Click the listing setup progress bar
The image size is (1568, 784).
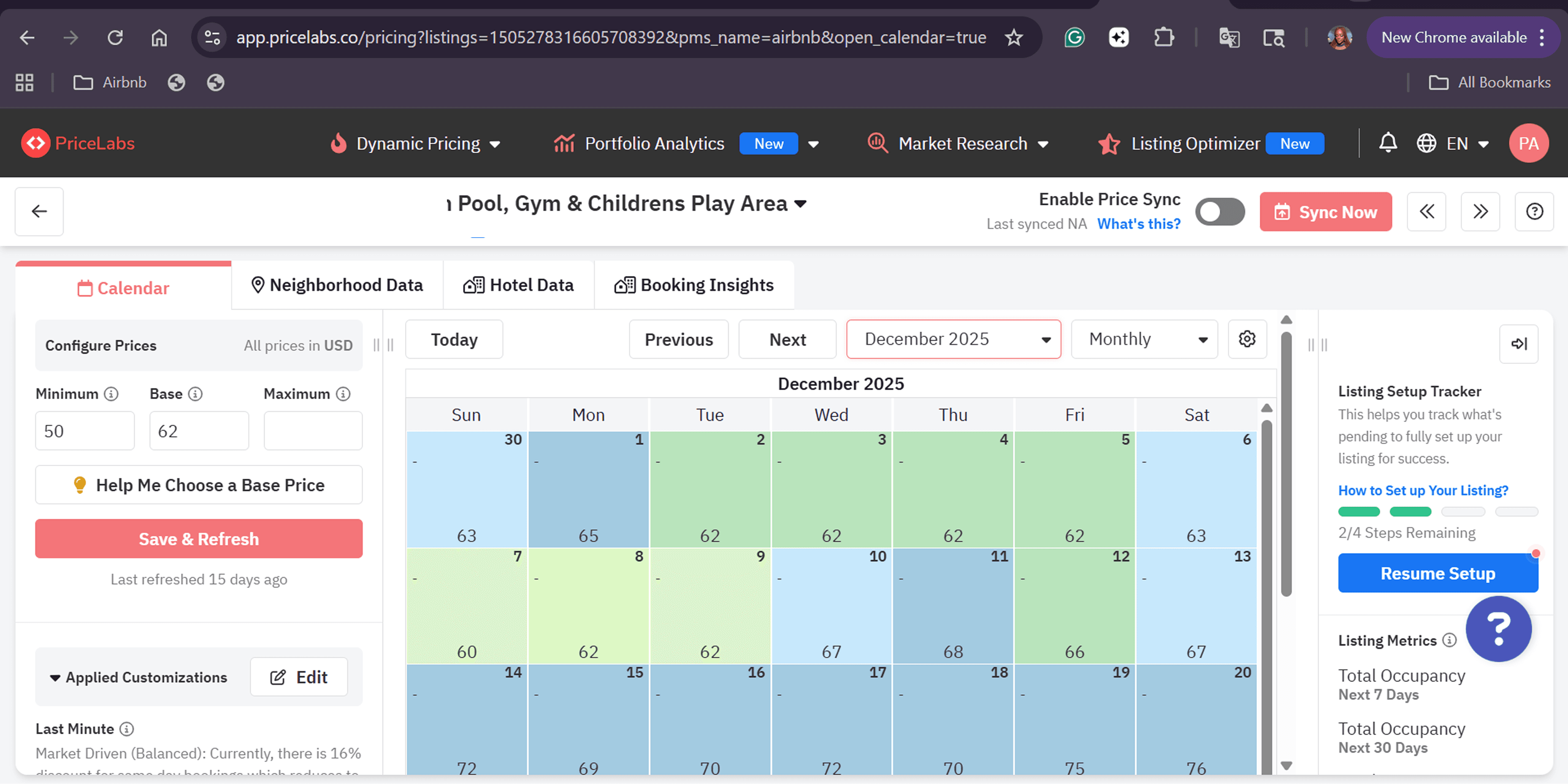click(x=1437, y=511)
